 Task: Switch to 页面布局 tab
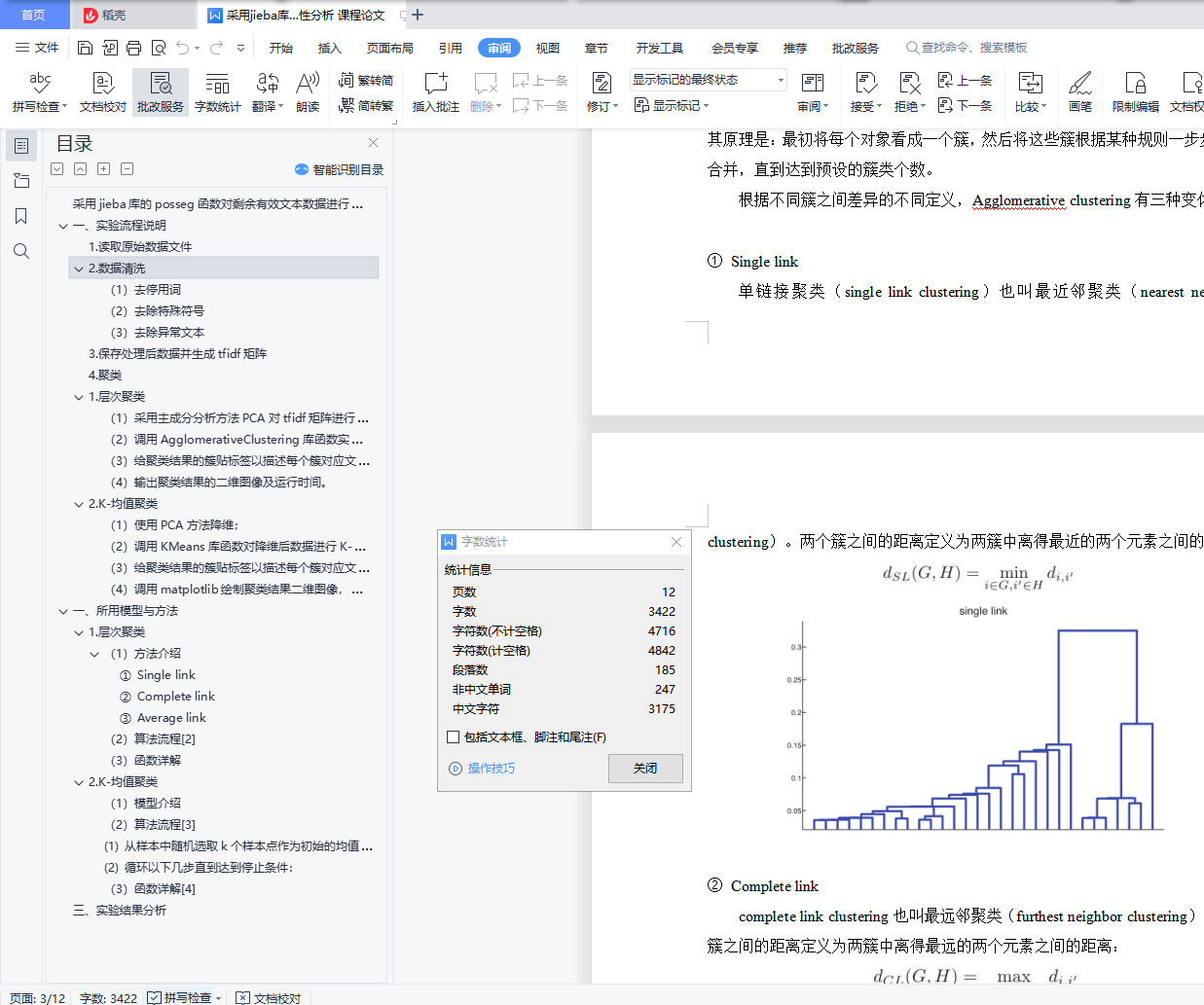(x=390, y=48)
